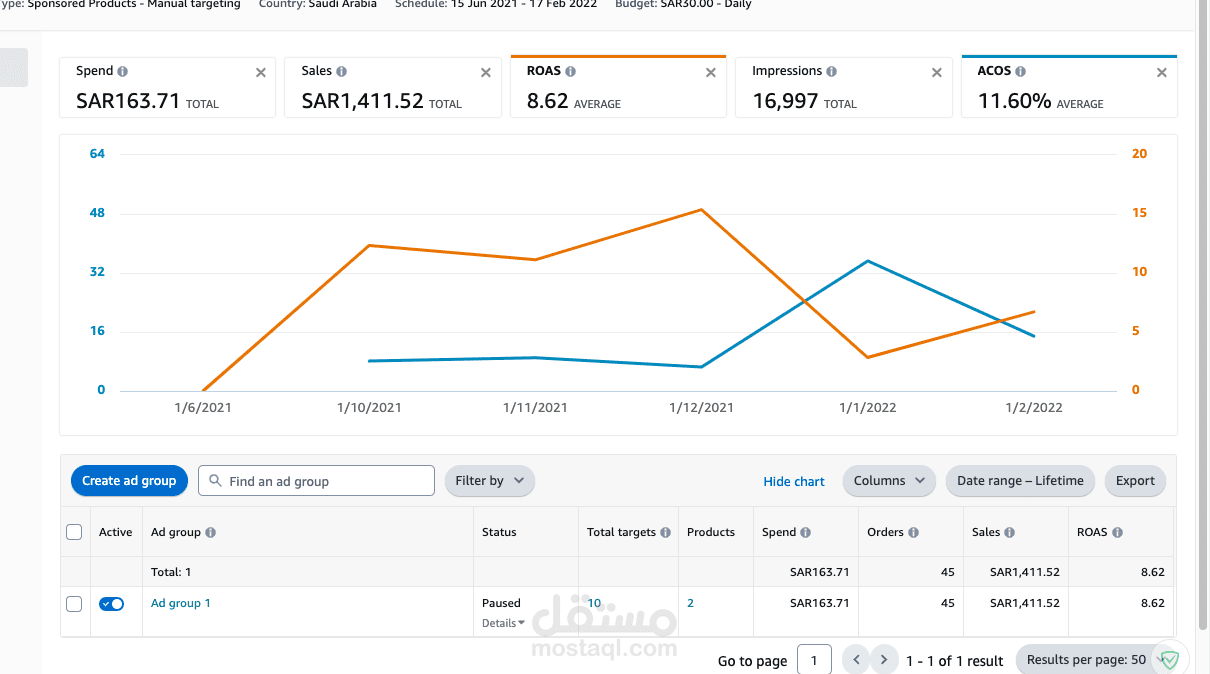Close the ACOS metric card
1210x674 pixels.
(x=1162, y=73)
